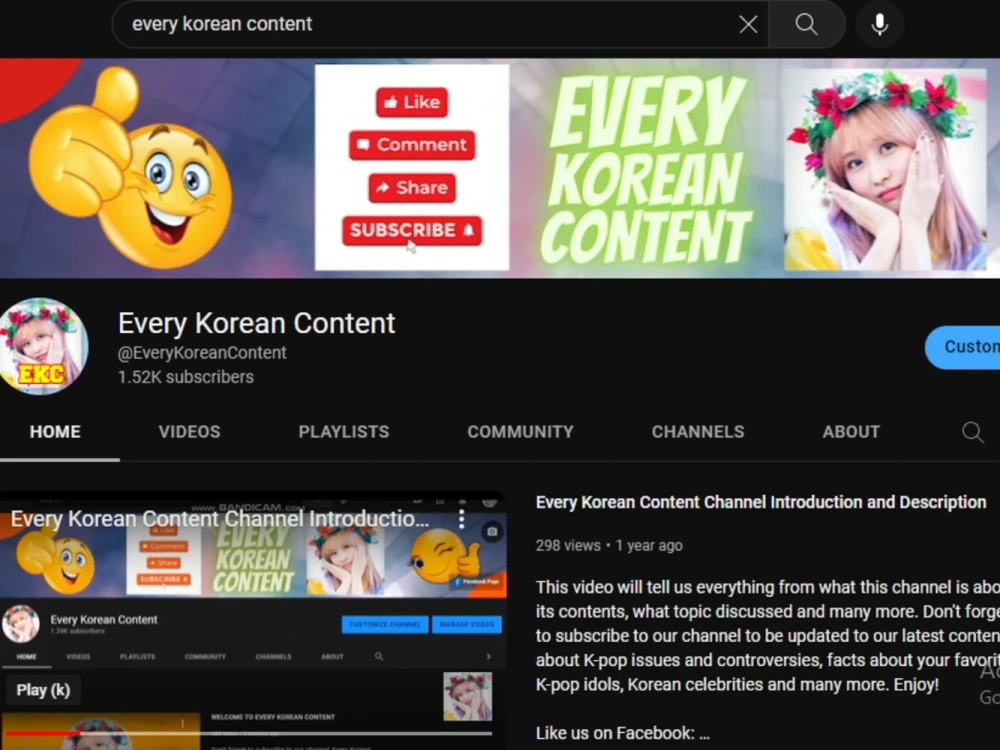Open the VIDEOS tab

point(189,432)
